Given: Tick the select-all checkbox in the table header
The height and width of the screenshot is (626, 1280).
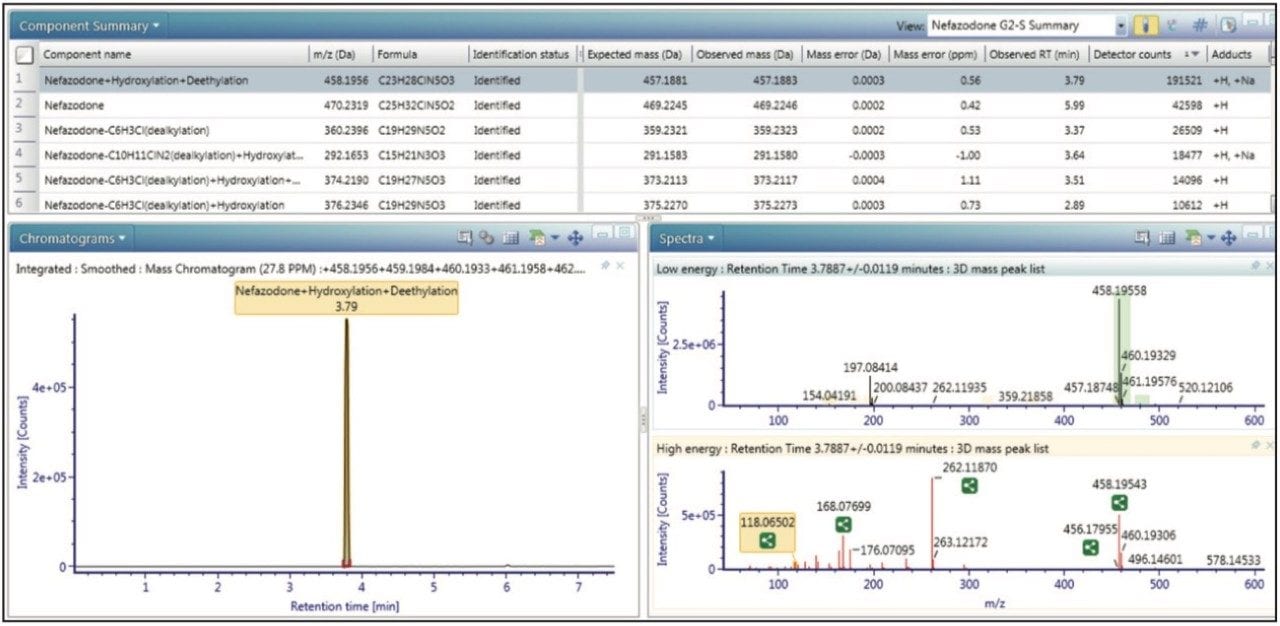Looking at the screenshot, I should pyautogui.click(x=25, y=55).
